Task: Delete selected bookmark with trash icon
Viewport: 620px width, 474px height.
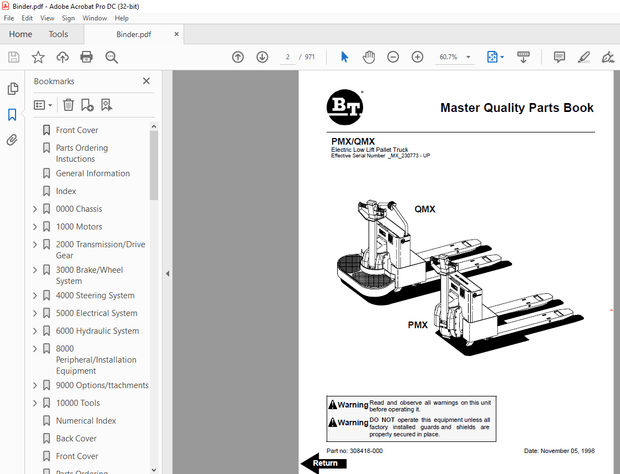Action: click(x=68, y=104)
